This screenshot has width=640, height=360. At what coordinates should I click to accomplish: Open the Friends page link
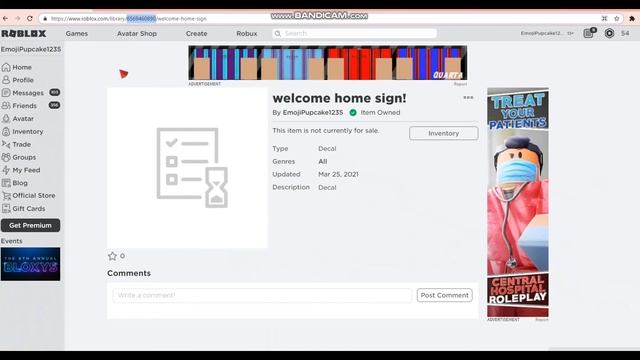coord(24,106)
